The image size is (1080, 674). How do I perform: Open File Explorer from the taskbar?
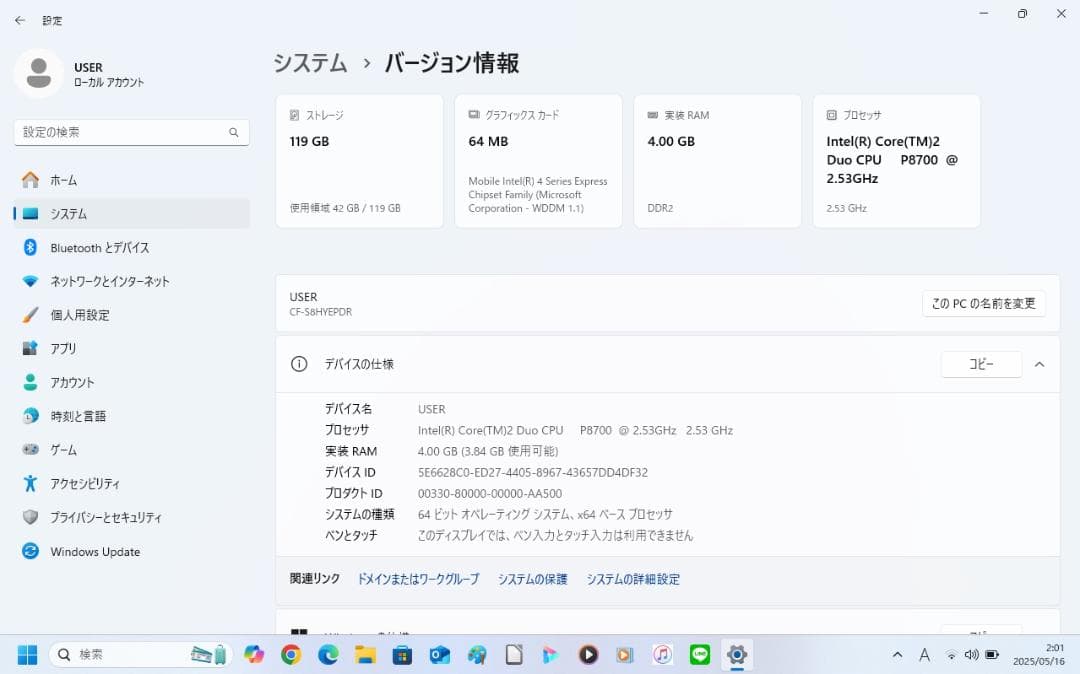click(x=364, y=655)
